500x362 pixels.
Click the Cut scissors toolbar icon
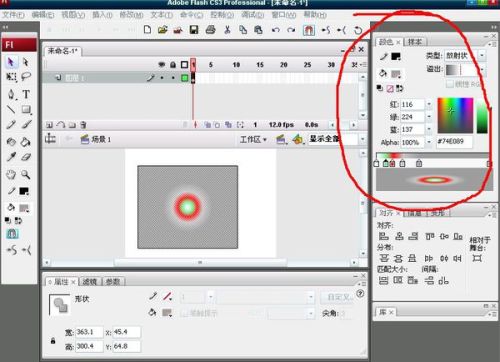227,30
